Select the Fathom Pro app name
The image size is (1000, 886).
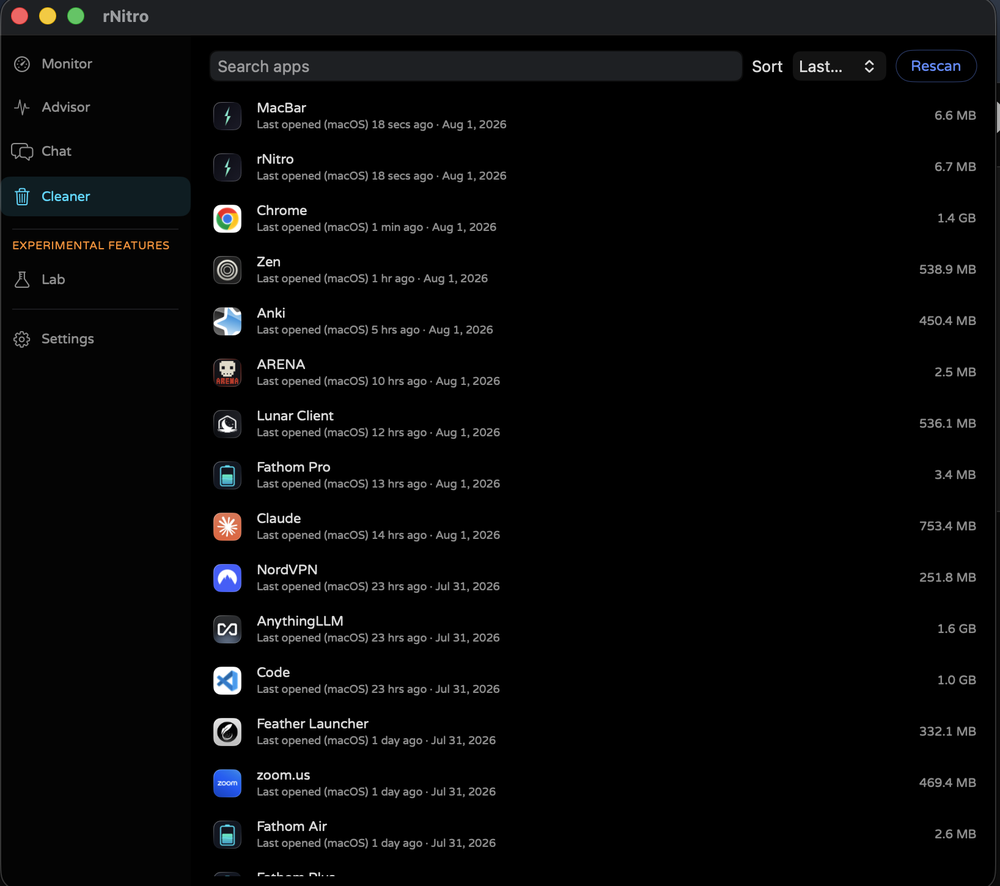click(293, 468)
